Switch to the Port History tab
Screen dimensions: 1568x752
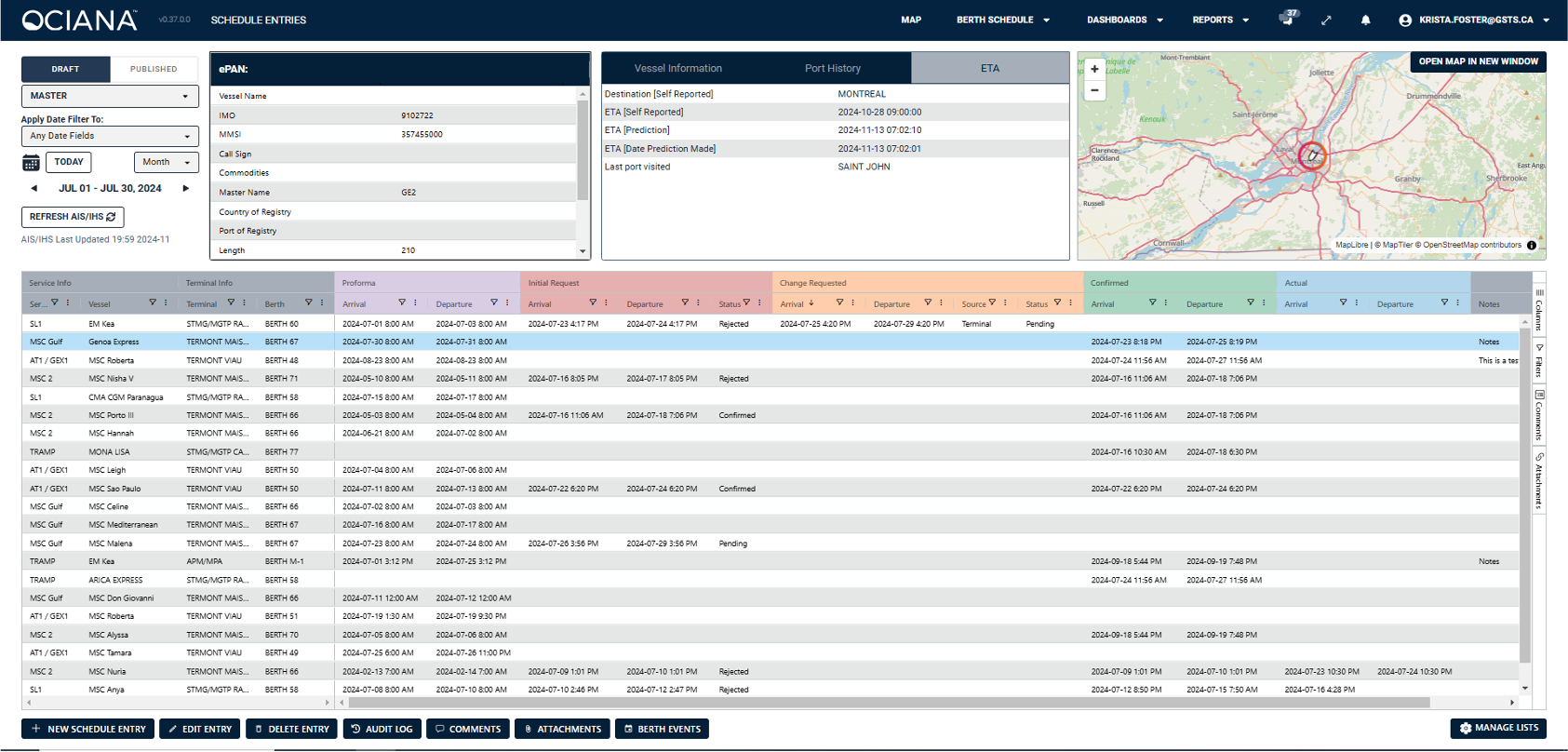click(x=833, y=68)
